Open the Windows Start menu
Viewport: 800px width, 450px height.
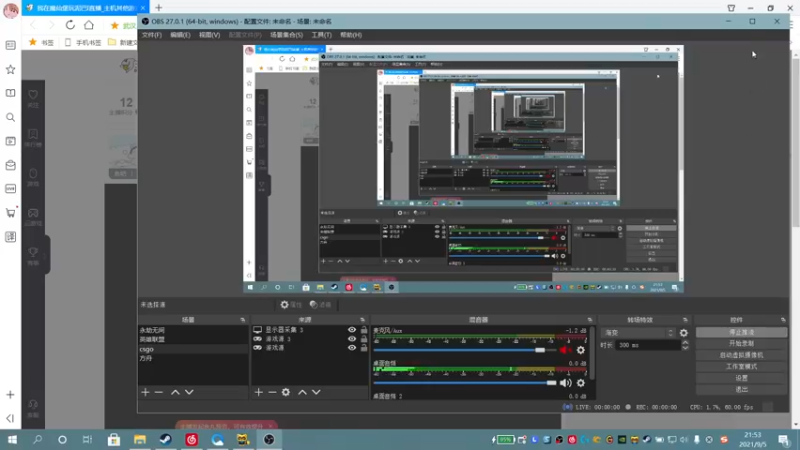(12, 439)
